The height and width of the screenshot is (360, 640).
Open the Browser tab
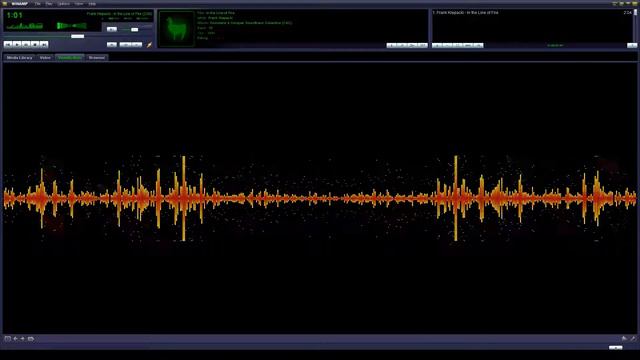(97, 58)
